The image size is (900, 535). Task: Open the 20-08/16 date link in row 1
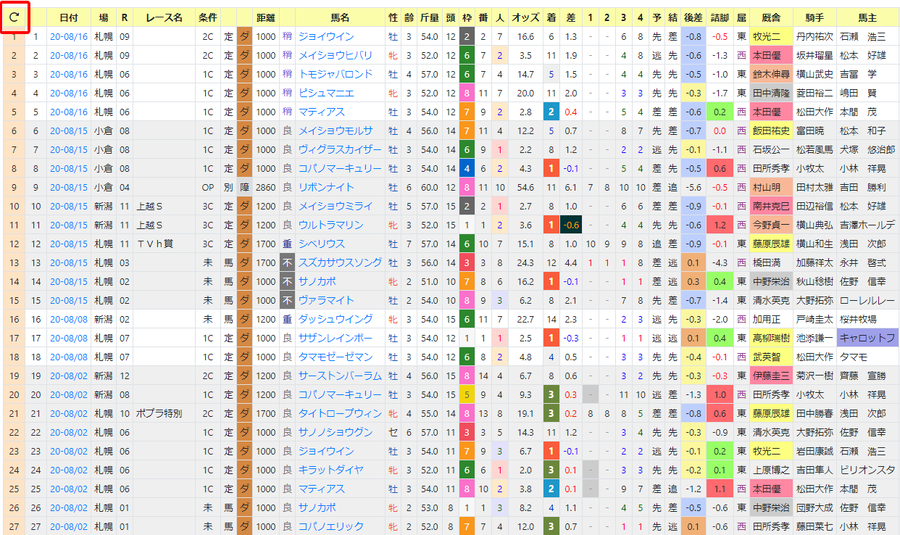(x=69, y=37)
